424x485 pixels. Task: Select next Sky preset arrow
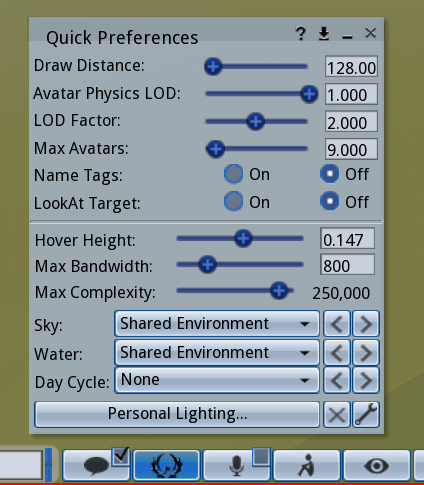[x=366, y=324]
